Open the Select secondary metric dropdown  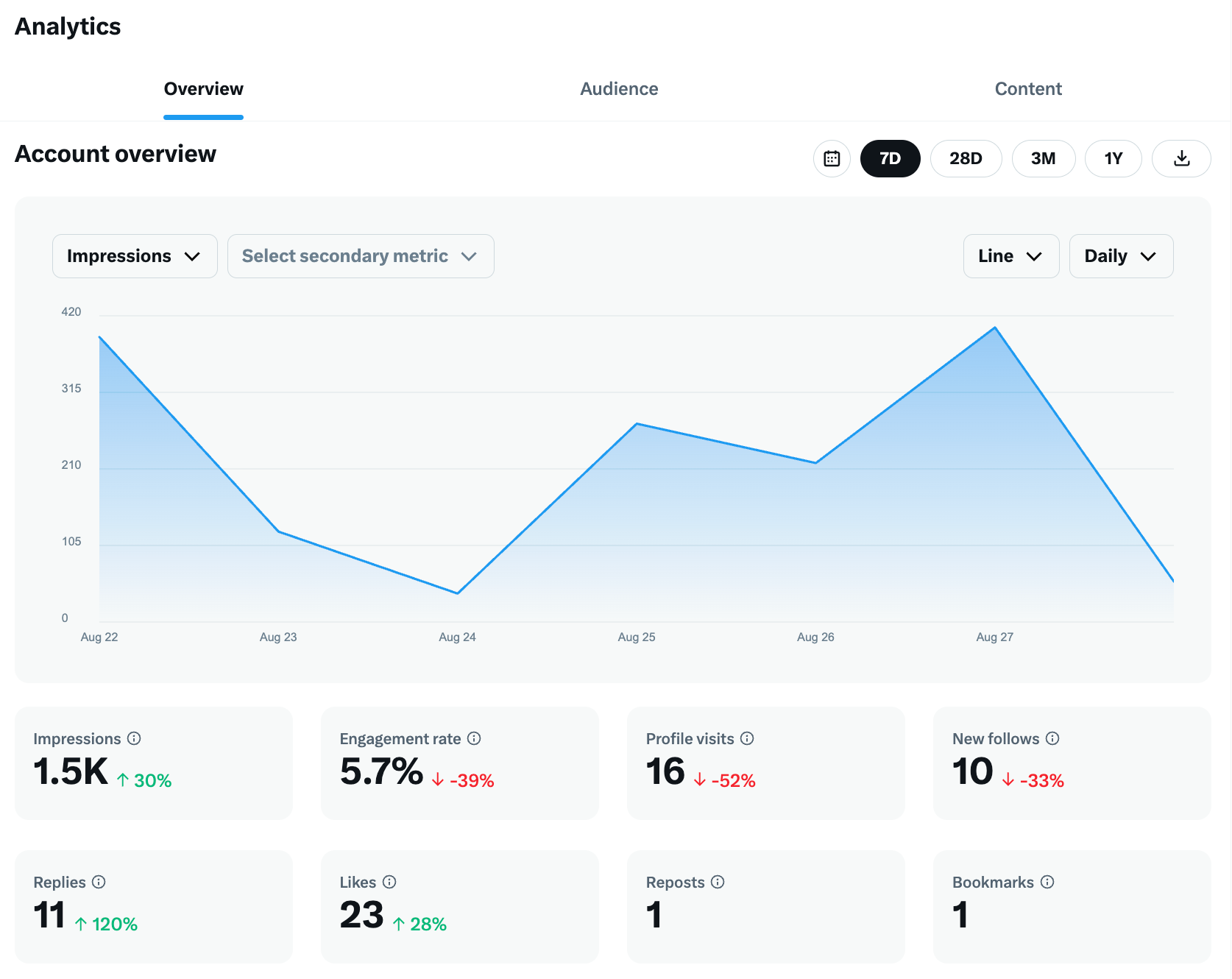click(361, 256)
